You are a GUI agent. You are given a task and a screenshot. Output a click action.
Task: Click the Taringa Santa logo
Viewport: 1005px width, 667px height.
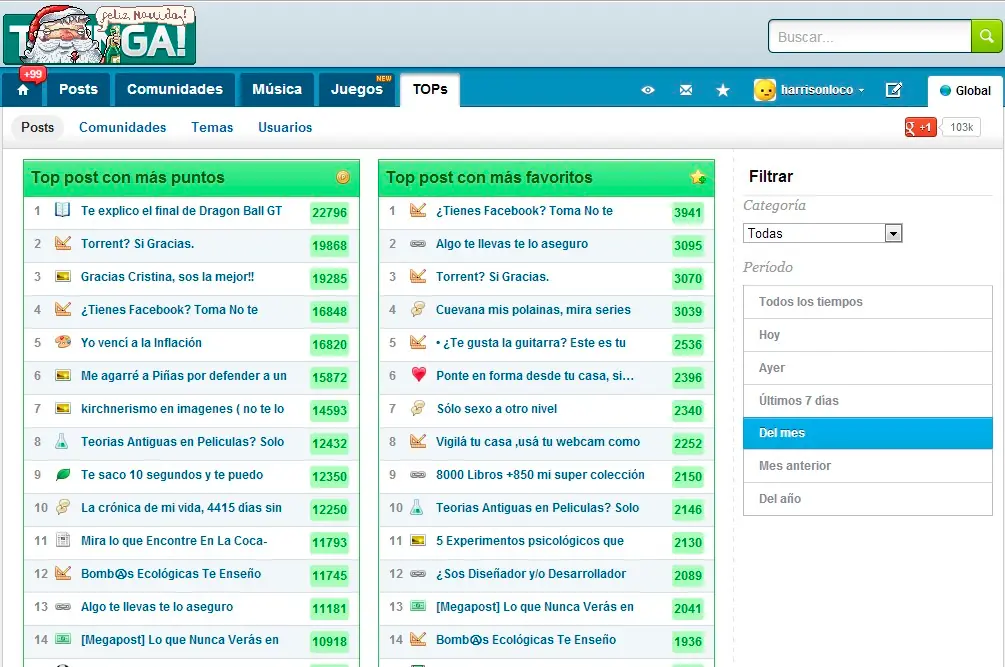[99, 36]
